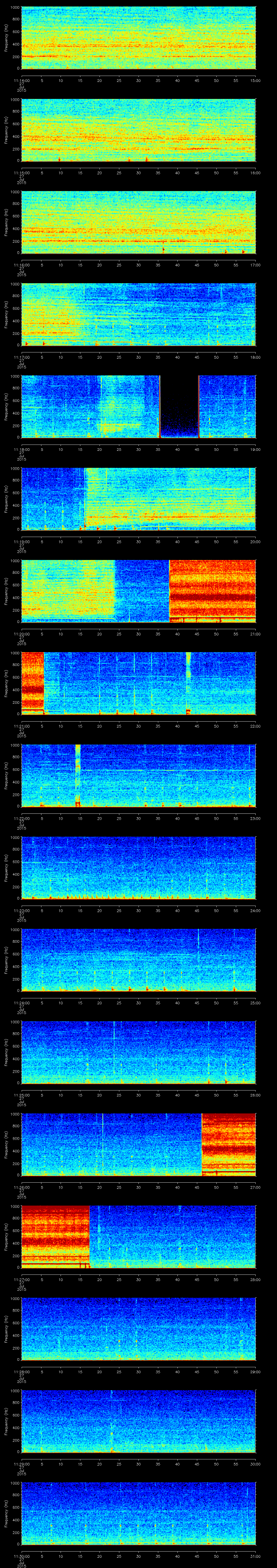Click the spectrogram panel starting at 11:16:00
Image resolution: width=277 pixels, height=1568 pixels.
click(138, 223)
